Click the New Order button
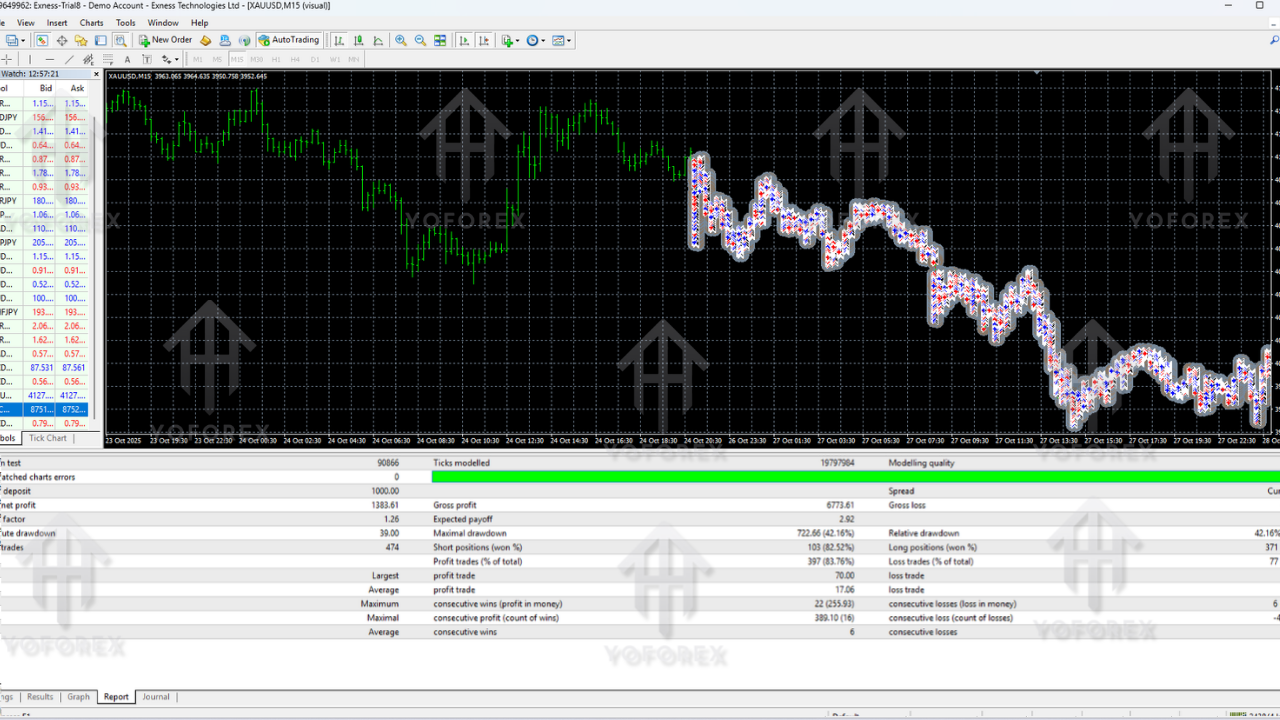 click(165, 40)
